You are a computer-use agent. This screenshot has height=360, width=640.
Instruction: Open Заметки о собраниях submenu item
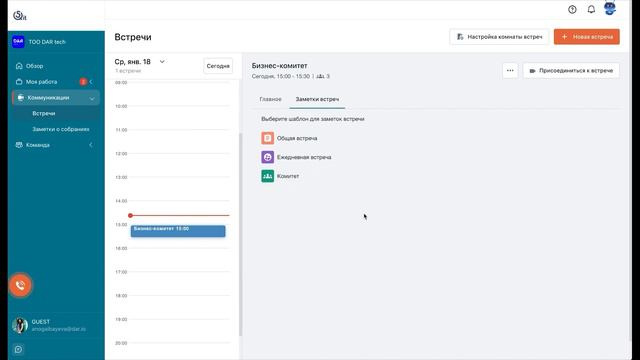tap(61, 129)
